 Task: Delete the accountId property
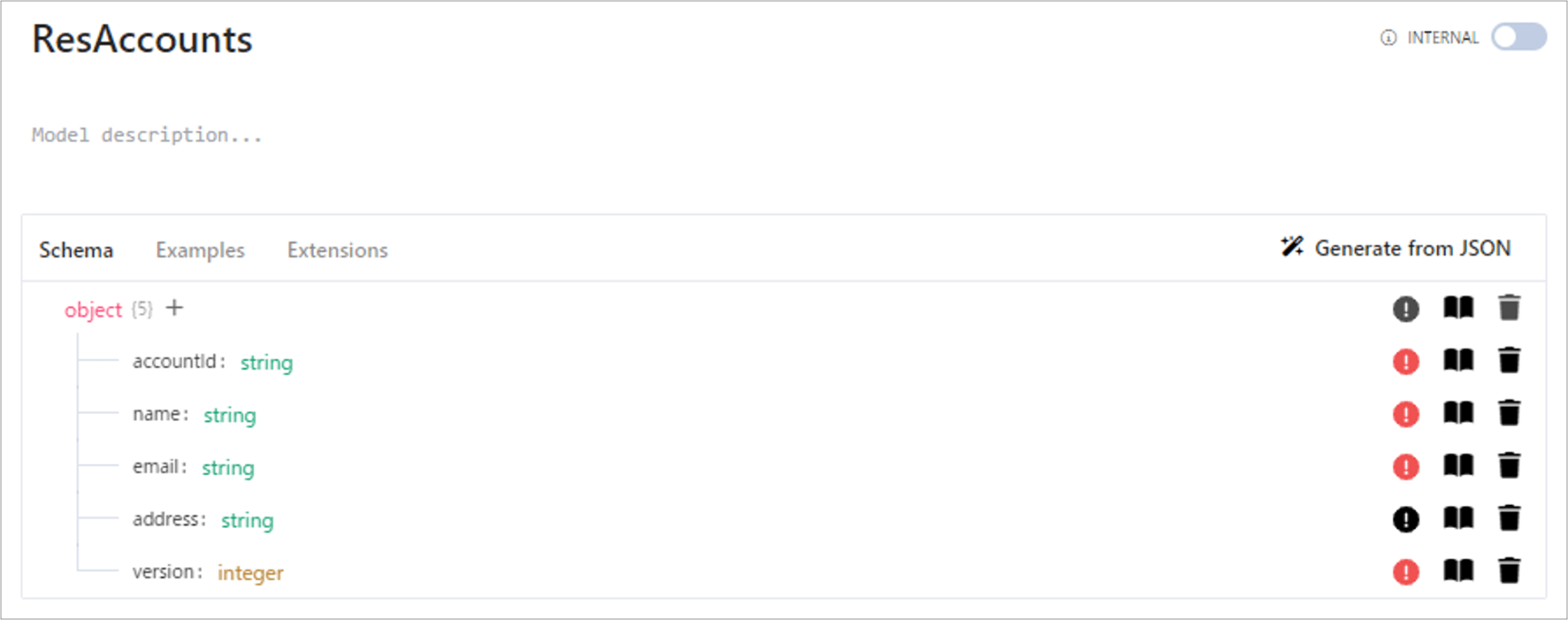1508,361
